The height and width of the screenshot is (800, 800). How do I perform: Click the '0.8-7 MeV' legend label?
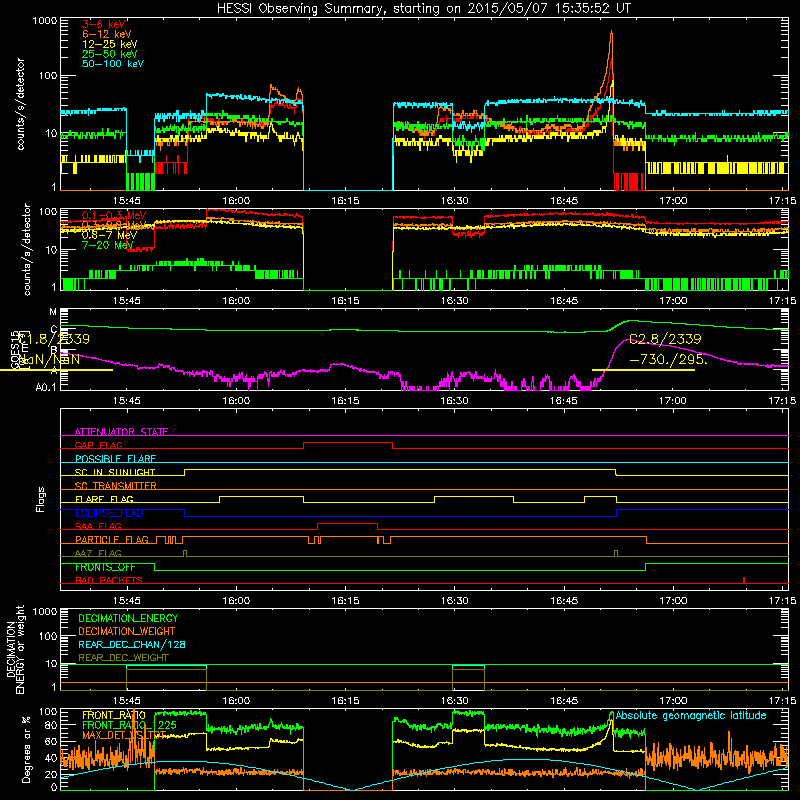(109, 235)
